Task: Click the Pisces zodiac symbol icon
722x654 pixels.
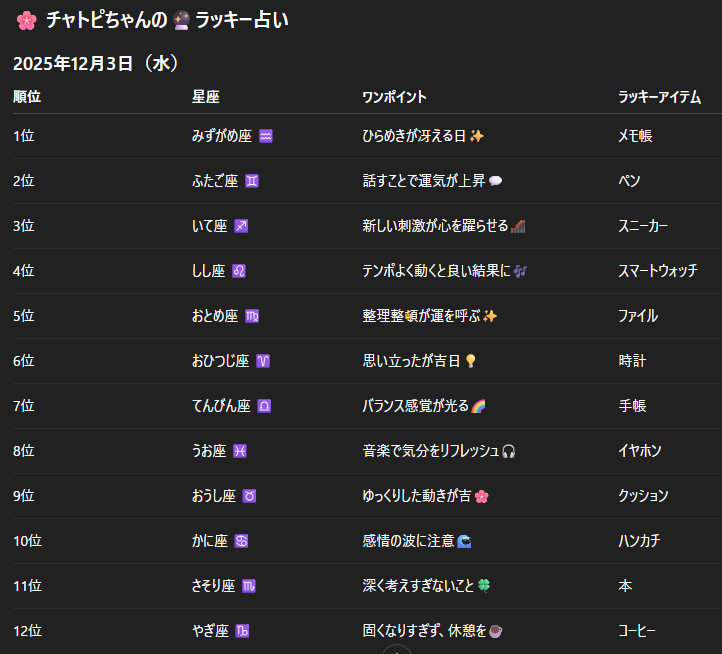Action: [240, 451]
